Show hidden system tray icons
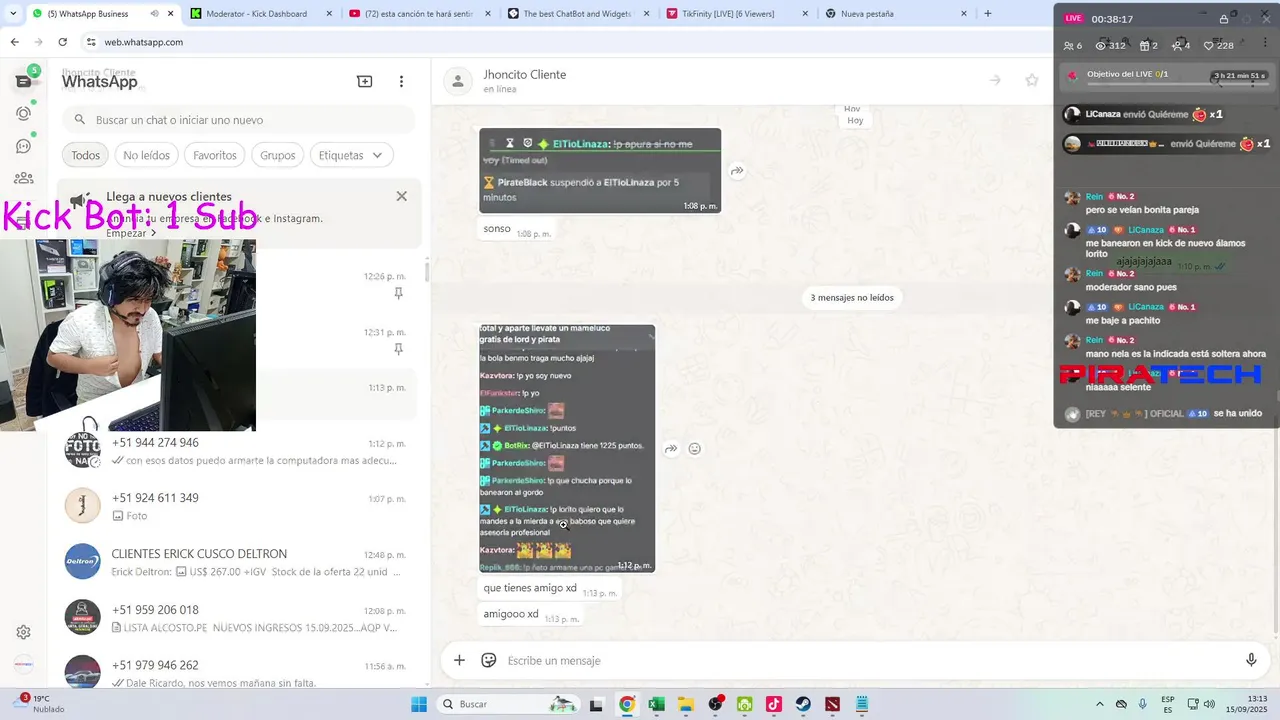This screenshot has width=1280, height=720. point(1100,704)
